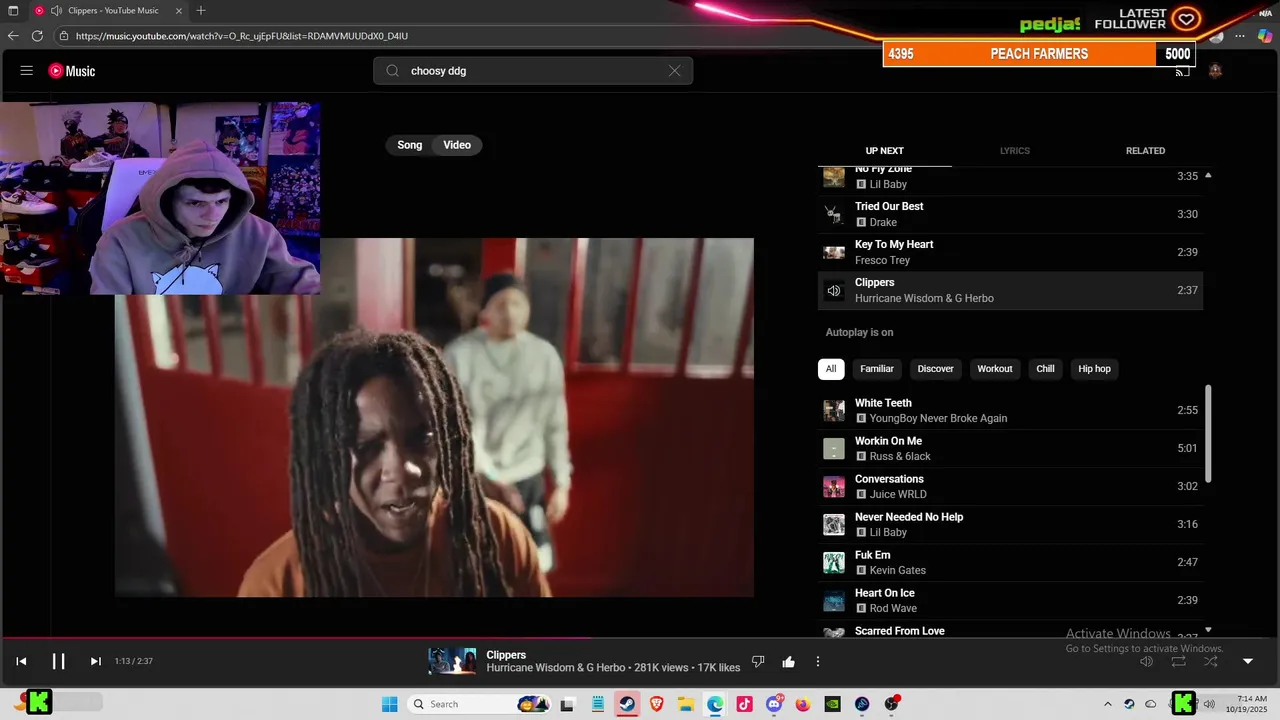Click the Conversations album thumbnail
Viewport: 1280px width, 720px height.
[833, 487]
